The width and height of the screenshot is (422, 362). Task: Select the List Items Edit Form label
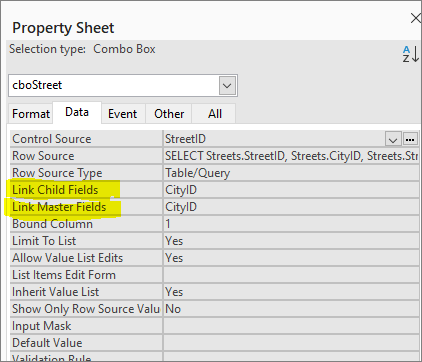coord(64,275)
